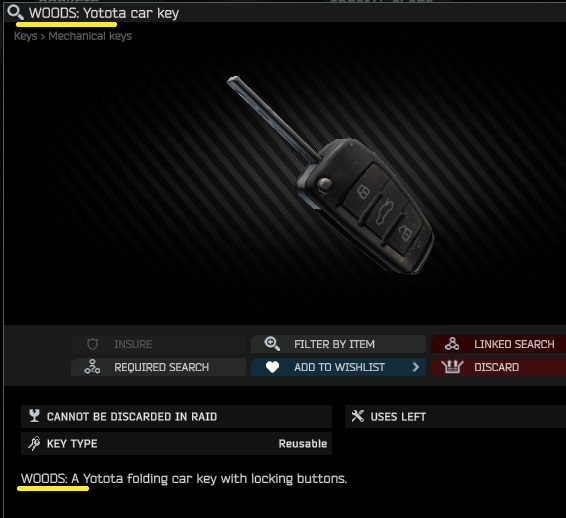566x518 pixels.
Task: Click the wishlist heart icon
Action: tap(272, 367)
